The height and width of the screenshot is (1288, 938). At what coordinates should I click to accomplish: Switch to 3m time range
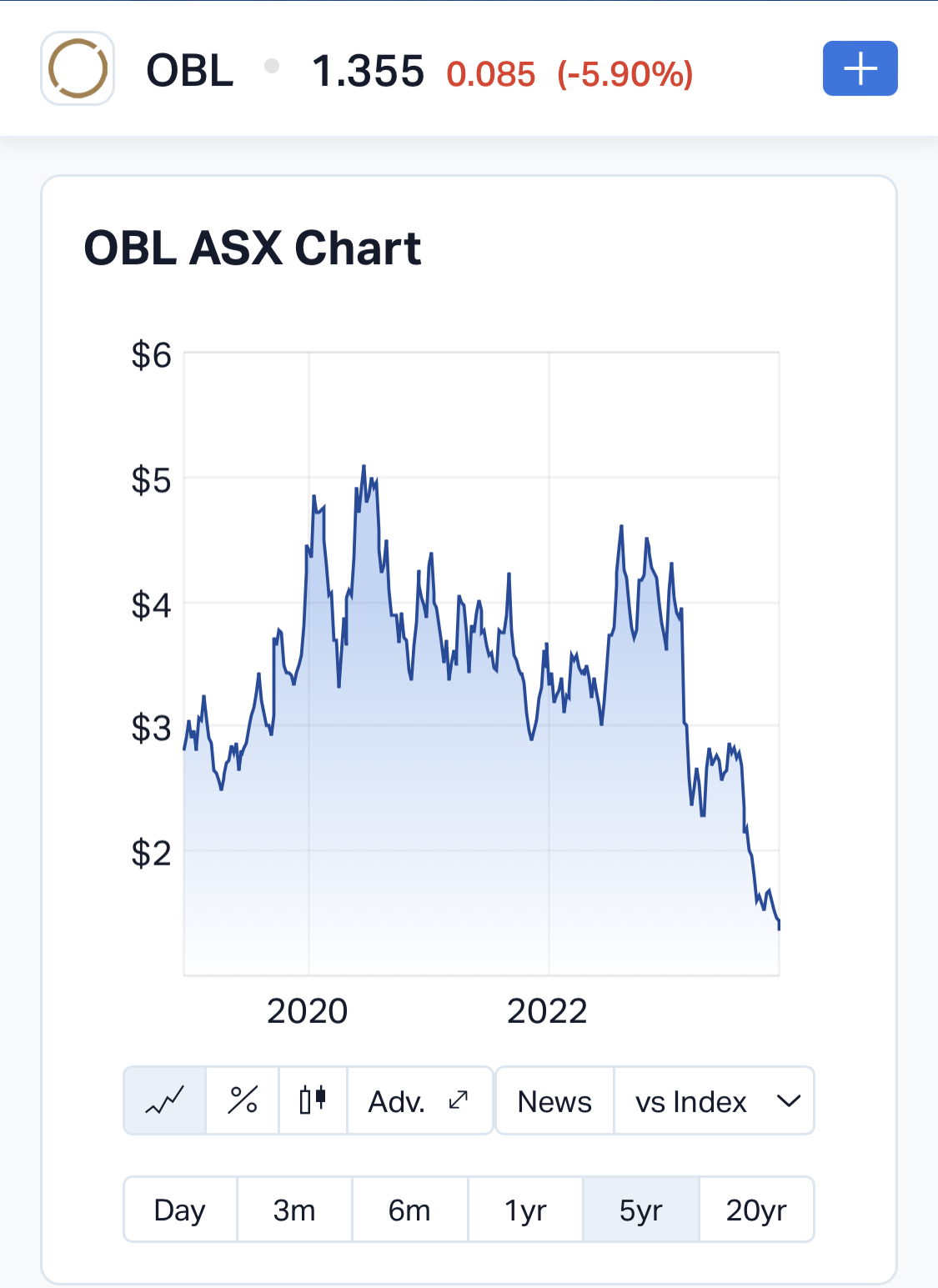294,1210
